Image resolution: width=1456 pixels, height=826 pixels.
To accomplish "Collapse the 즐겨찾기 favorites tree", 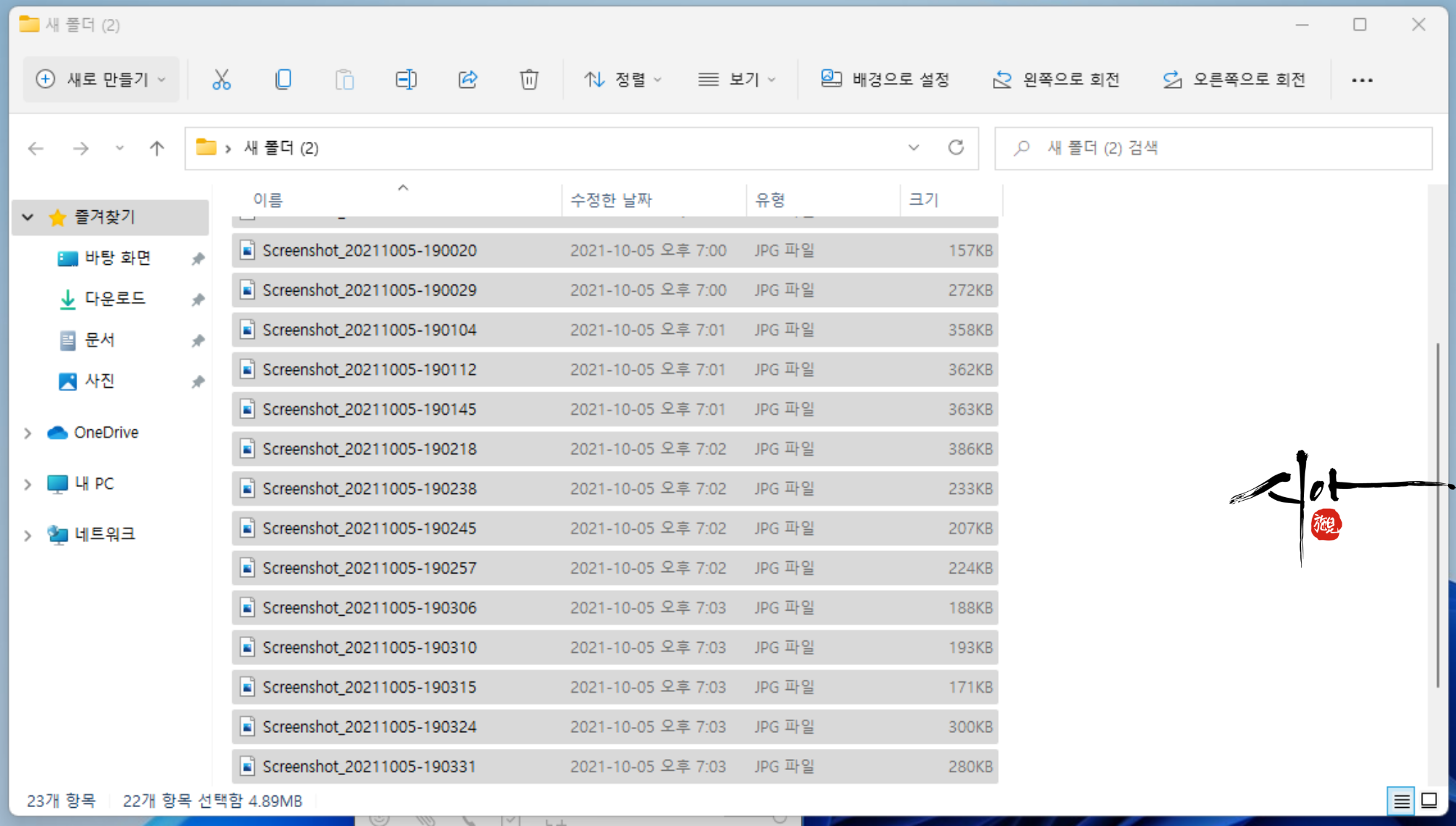I will pyautogui.click(x=28, y=217).
